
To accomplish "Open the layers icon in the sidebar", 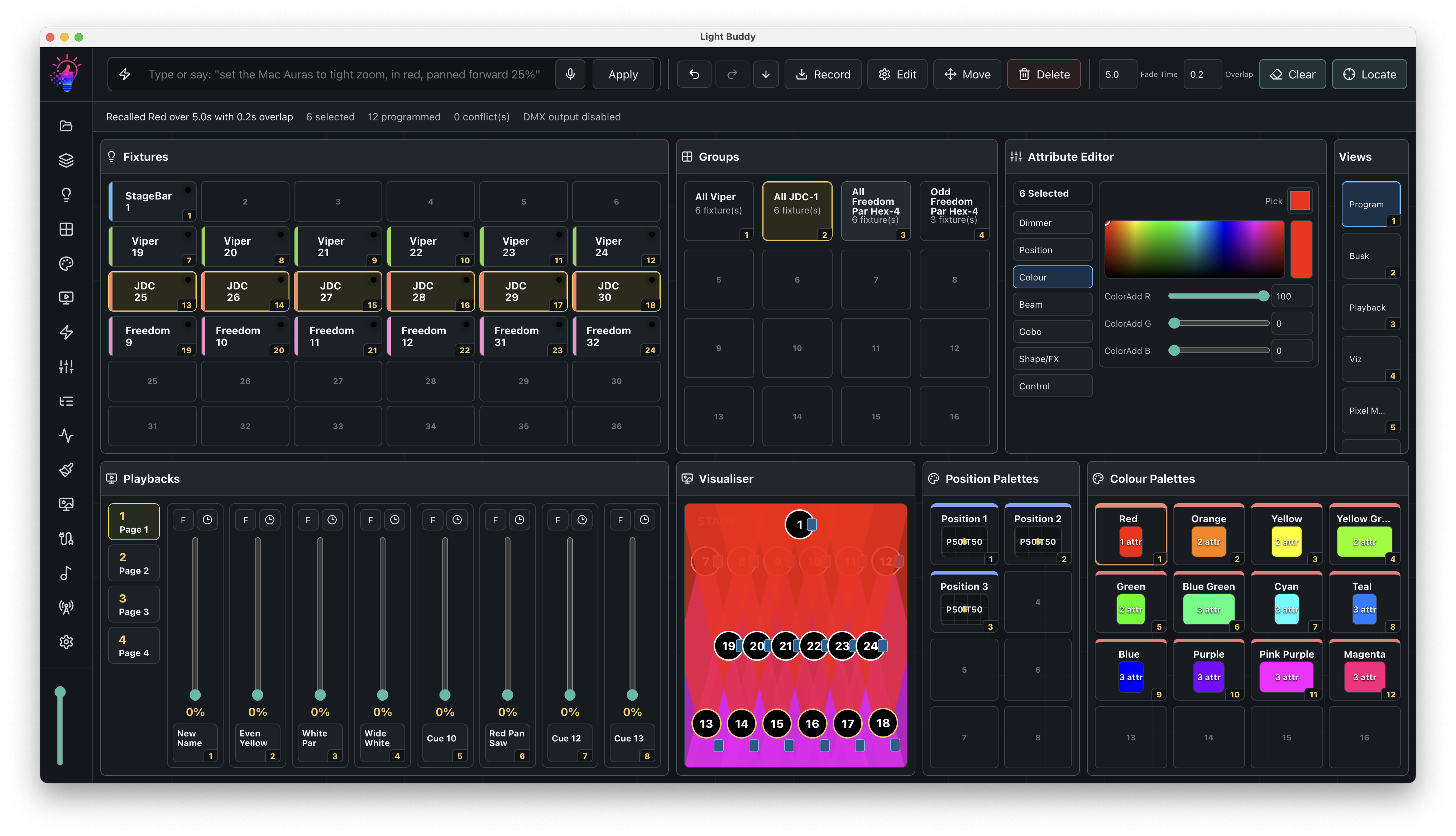I will 66,160.
